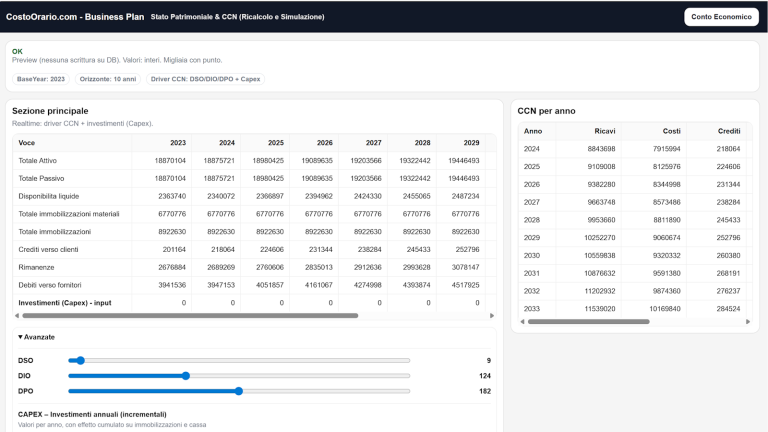The image size is (768, 432).
Task: Click the Ricavi column header
Action: tap(604, 131)
